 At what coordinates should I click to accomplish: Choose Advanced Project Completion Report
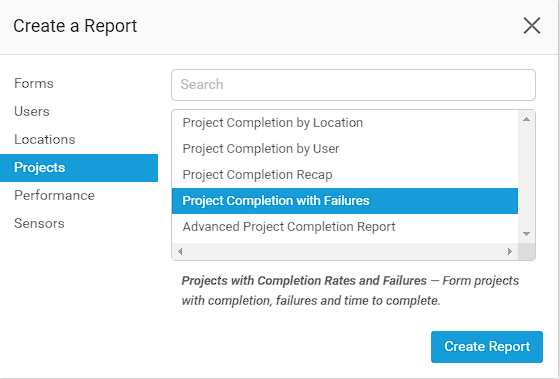point(345,227)
